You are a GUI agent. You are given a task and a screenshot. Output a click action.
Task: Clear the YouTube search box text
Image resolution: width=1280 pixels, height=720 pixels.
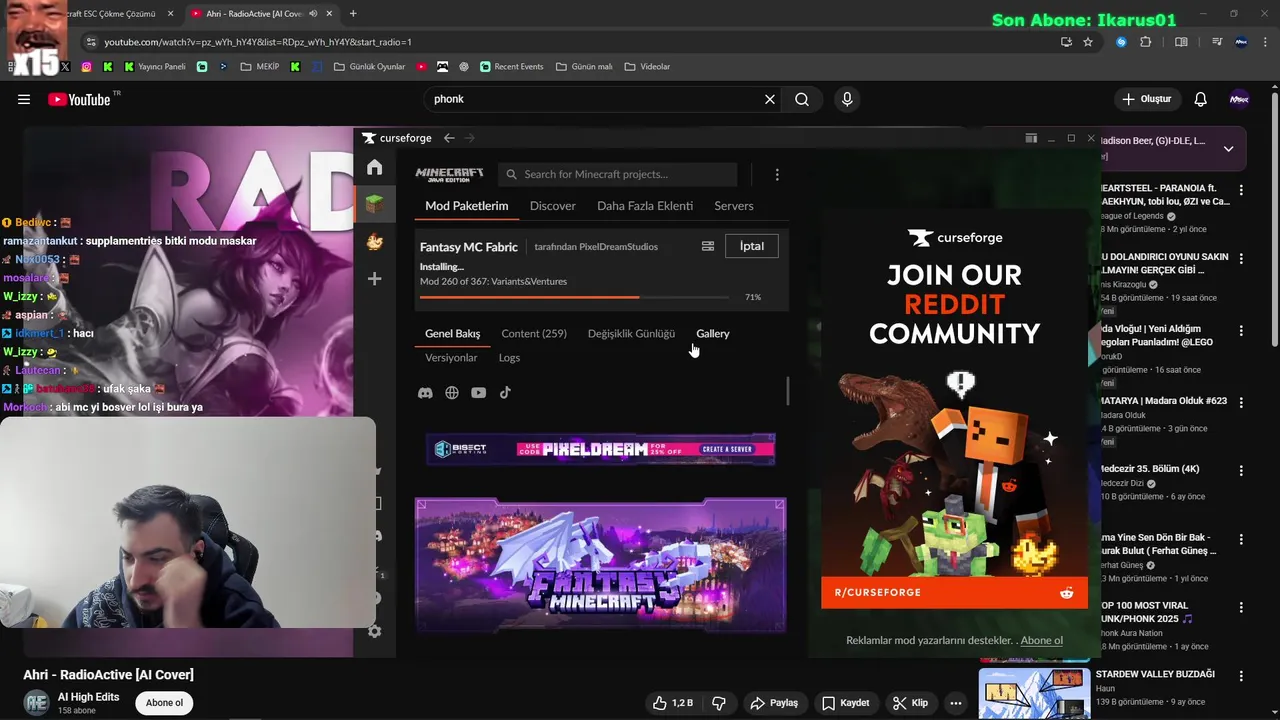coord(770,99)
